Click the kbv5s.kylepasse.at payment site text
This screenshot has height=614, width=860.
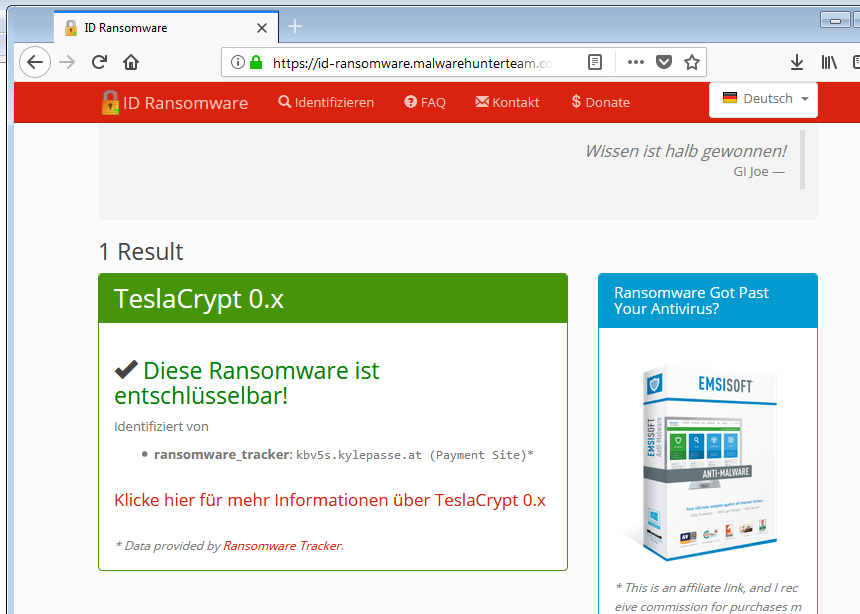[x=415, y=455]
